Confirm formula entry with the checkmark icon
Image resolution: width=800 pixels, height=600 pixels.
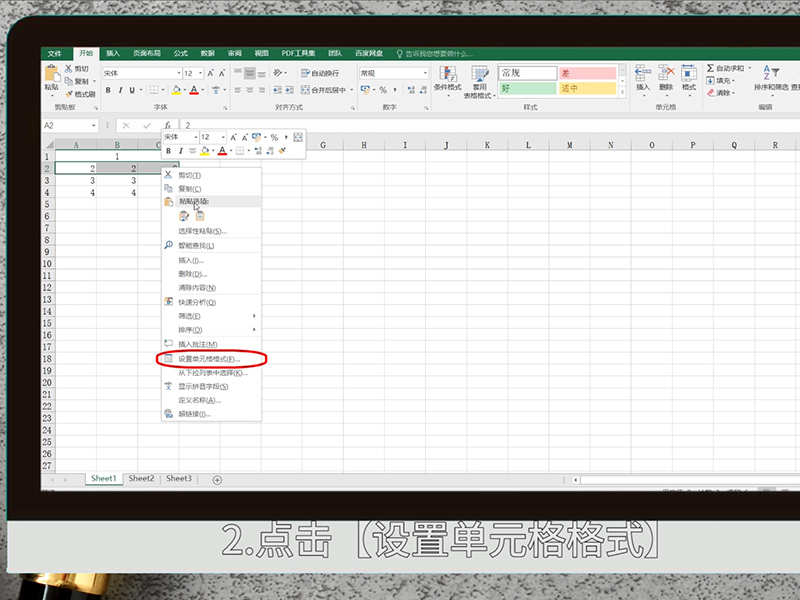click(x=147, y=126)
